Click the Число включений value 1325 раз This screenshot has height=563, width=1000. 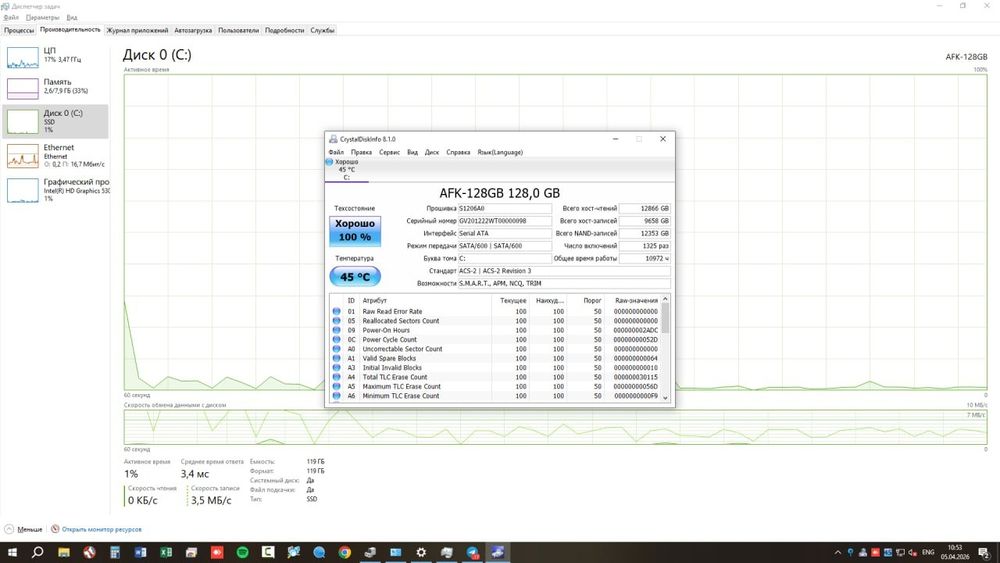tap(645, 245)
